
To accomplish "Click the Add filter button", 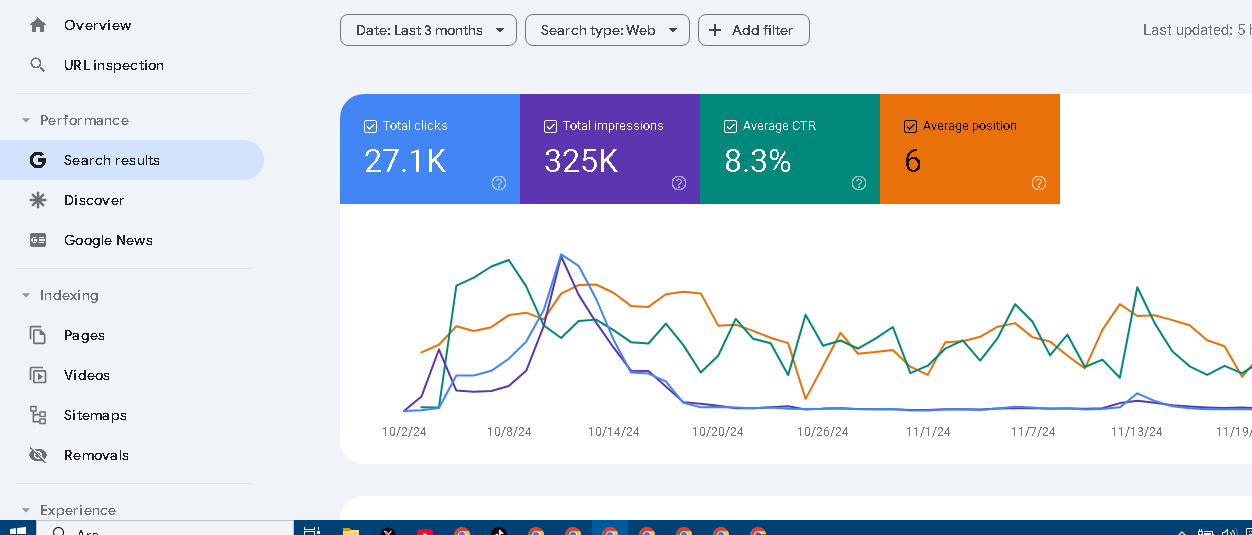I will (753, 30).
